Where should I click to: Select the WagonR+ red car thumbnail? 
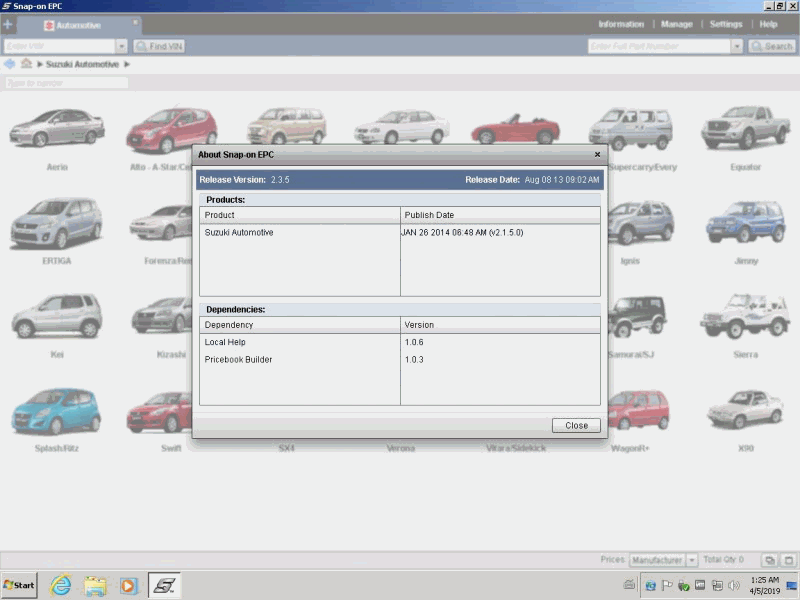638,410
